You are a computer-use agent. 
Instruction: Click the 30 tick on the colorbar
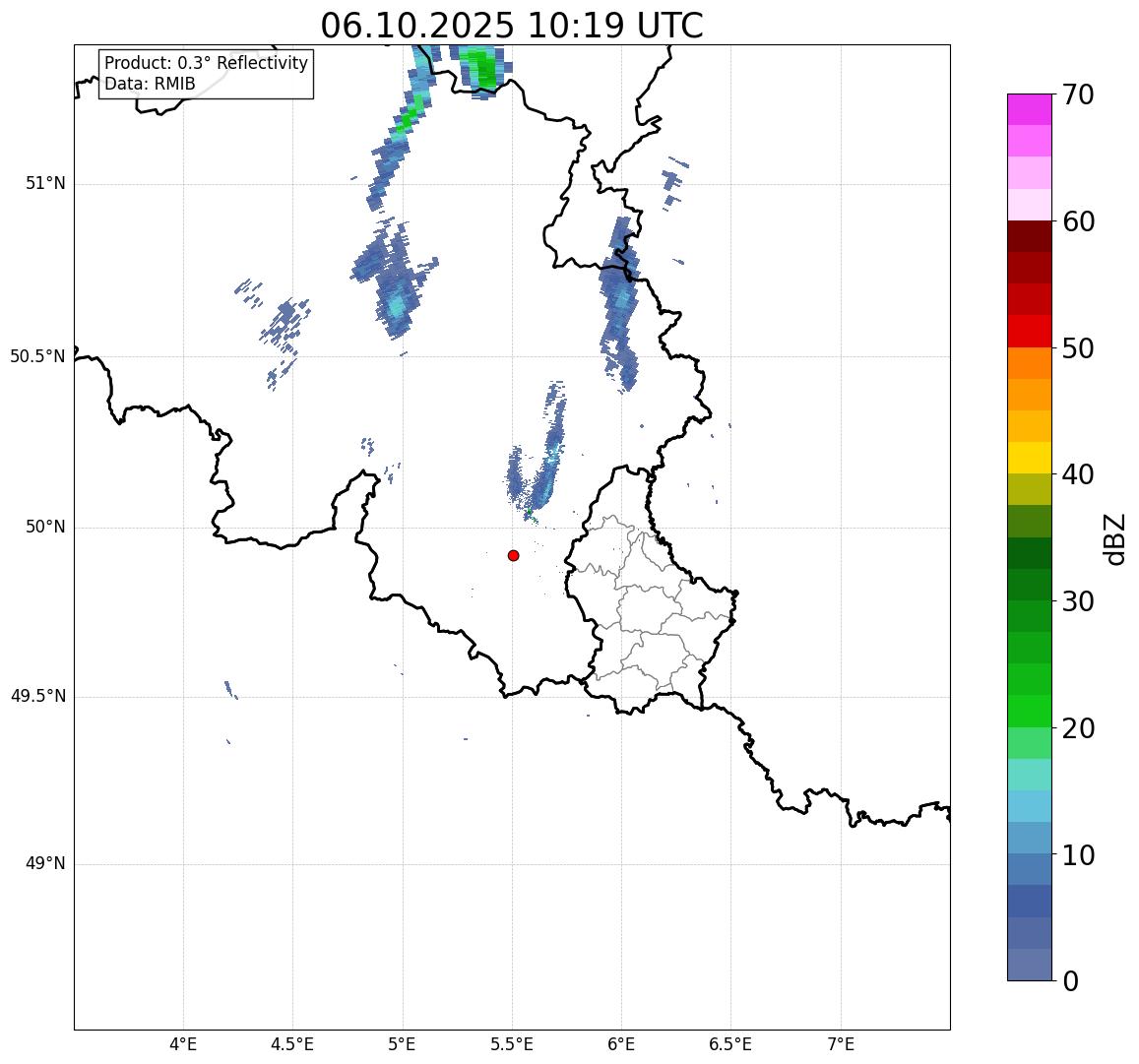point(1078,601)
